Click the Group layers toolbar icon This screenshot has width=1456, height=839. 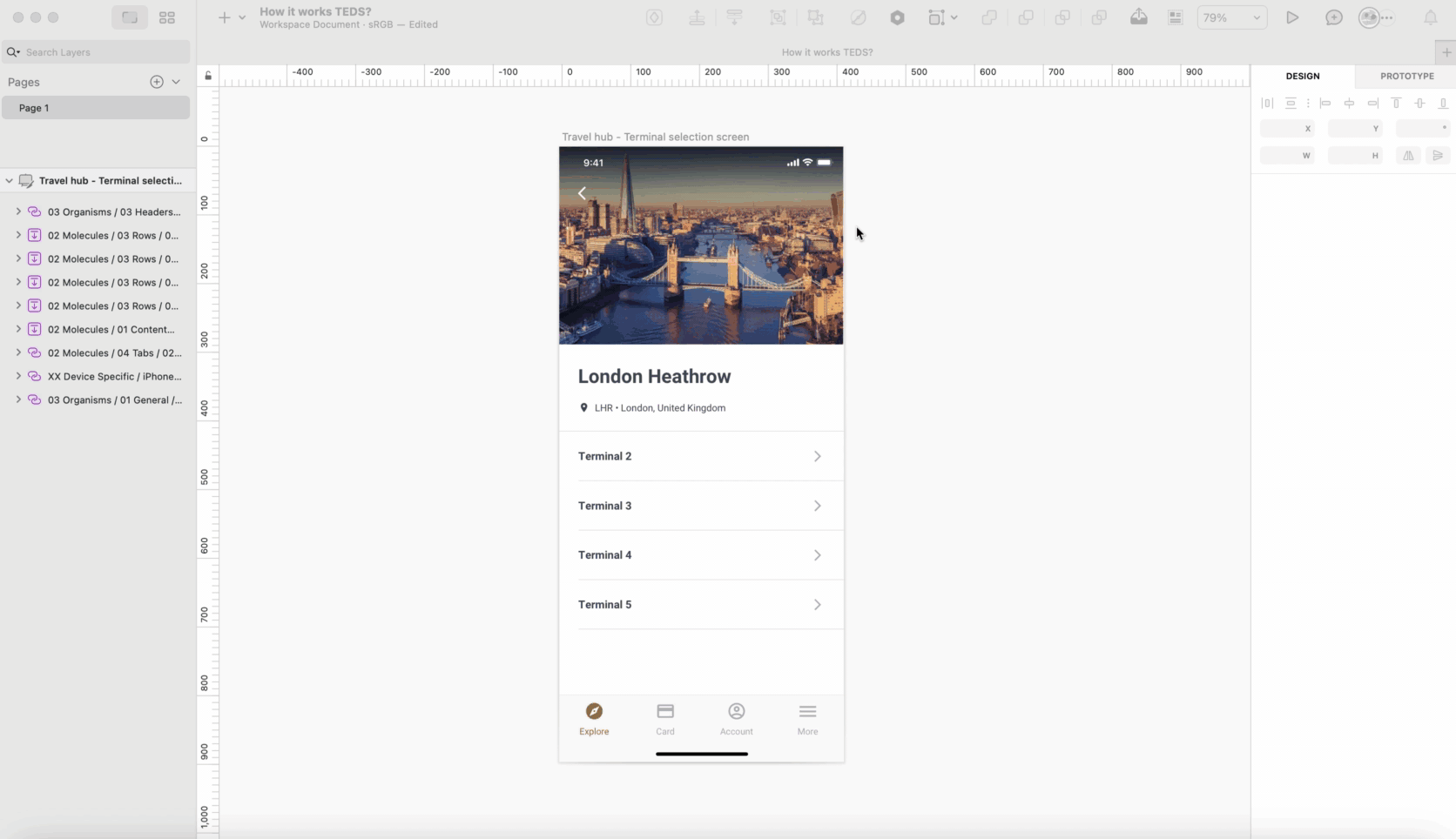point(778,17)
